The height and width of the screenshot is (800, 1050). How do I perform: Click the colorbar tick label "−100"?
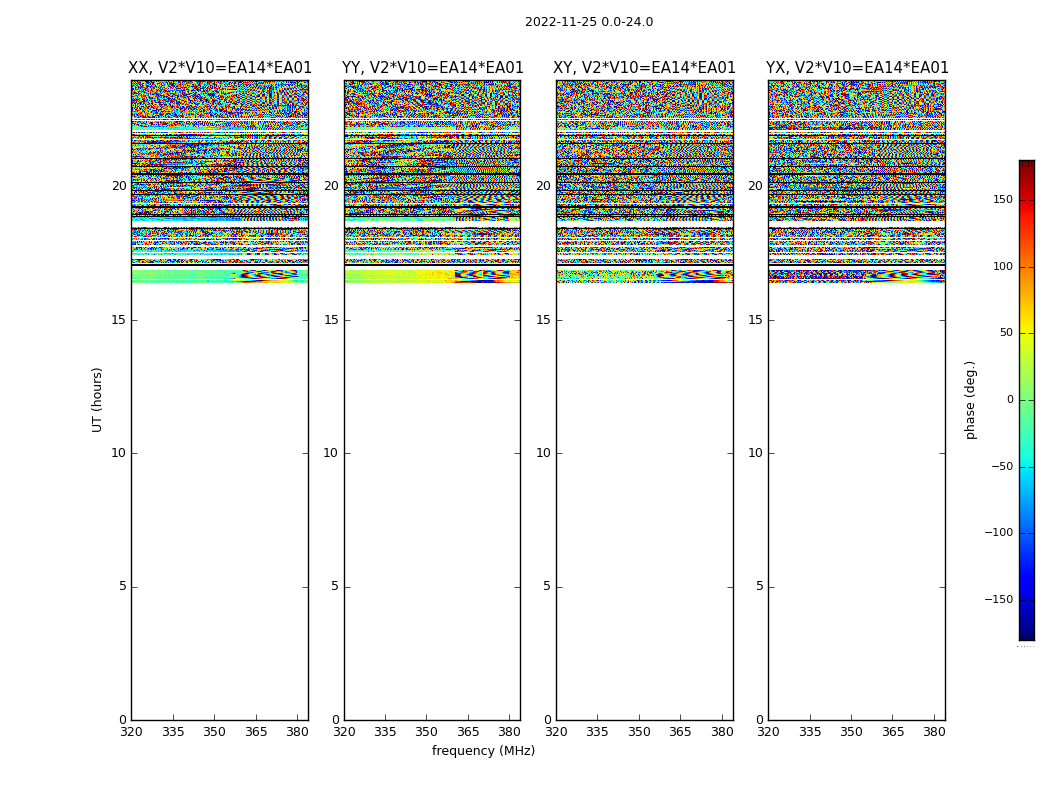(998, 532)
